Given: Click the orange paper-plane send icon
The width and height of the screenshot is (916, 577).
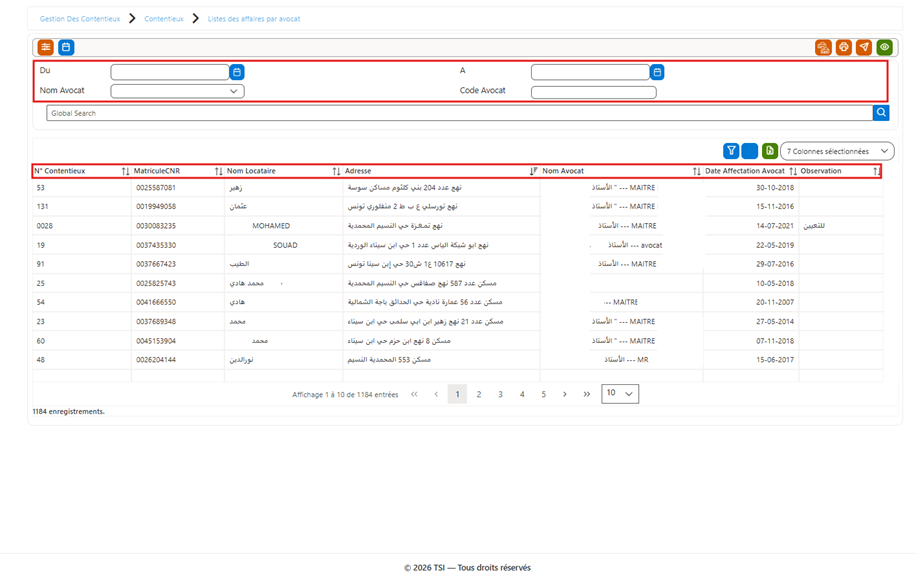Looking at the screenshot, I should pyautogui.click(x=864, y=47).
